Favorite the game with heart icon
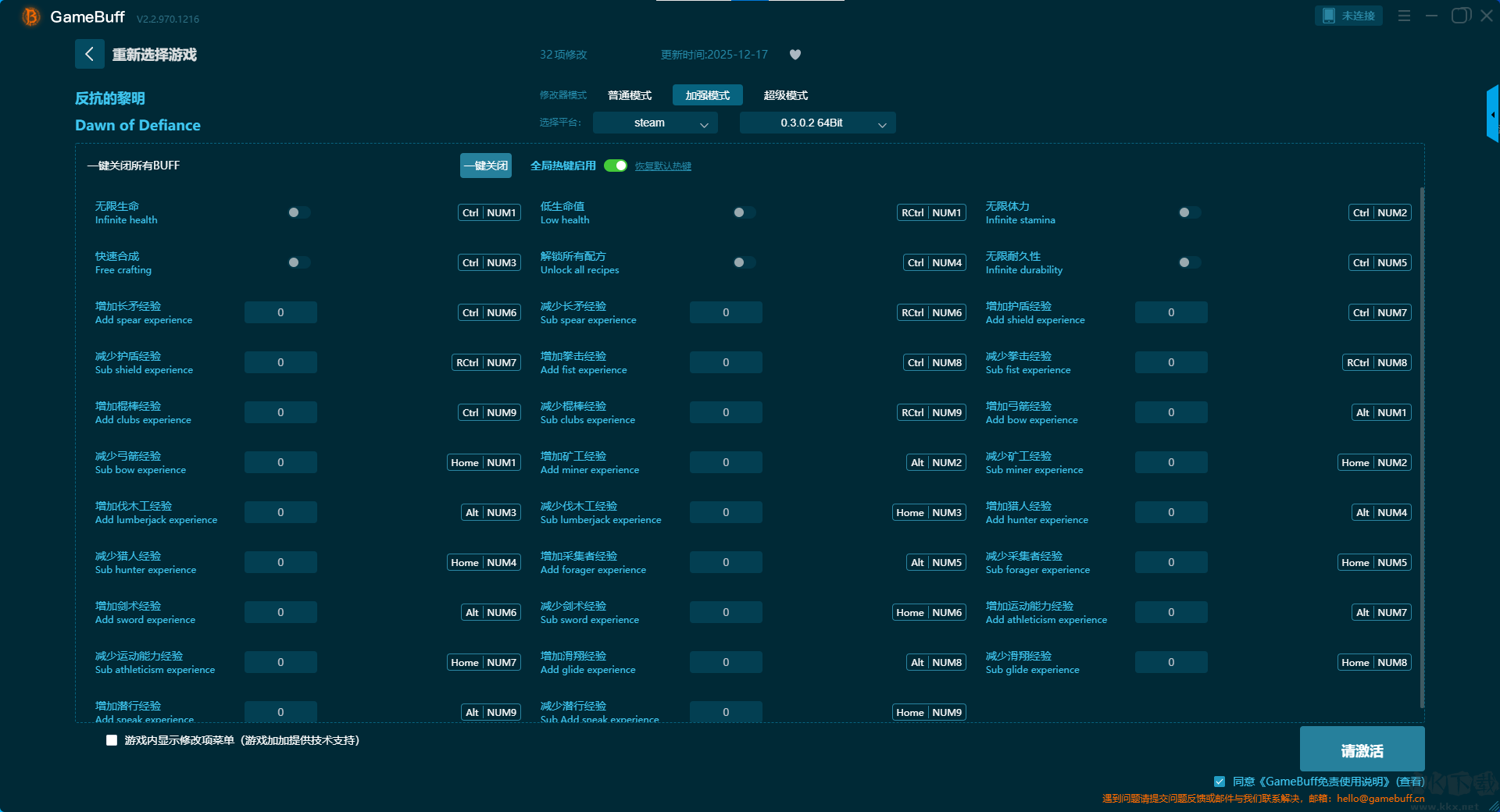This screenshot has width=1500, height=812. coord(795,55)
